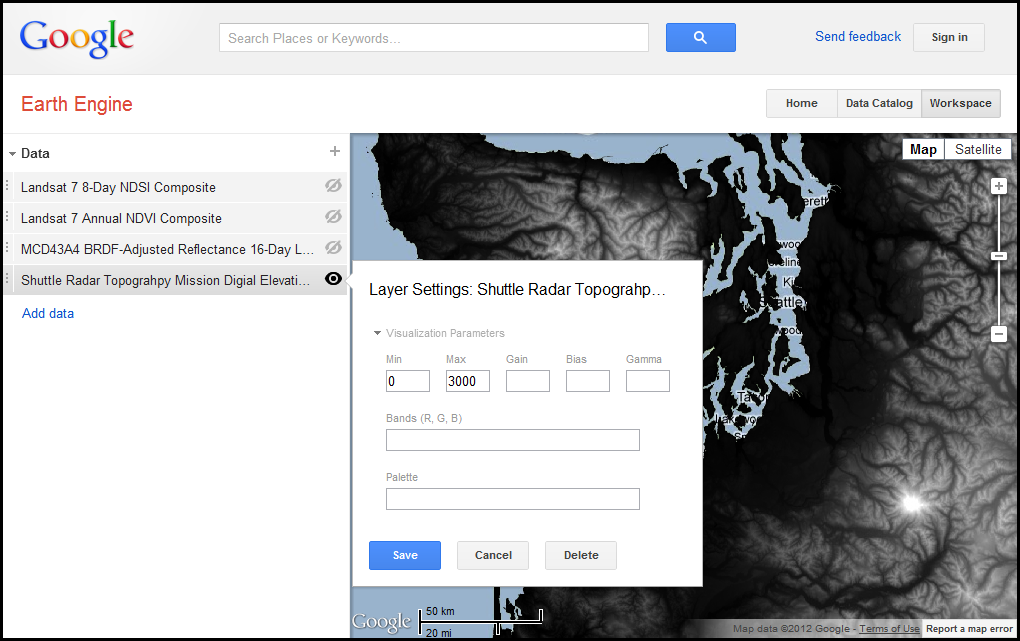1020x641 pixels.
Task: Switch map view to Map
Action: [x=923, y=150]
